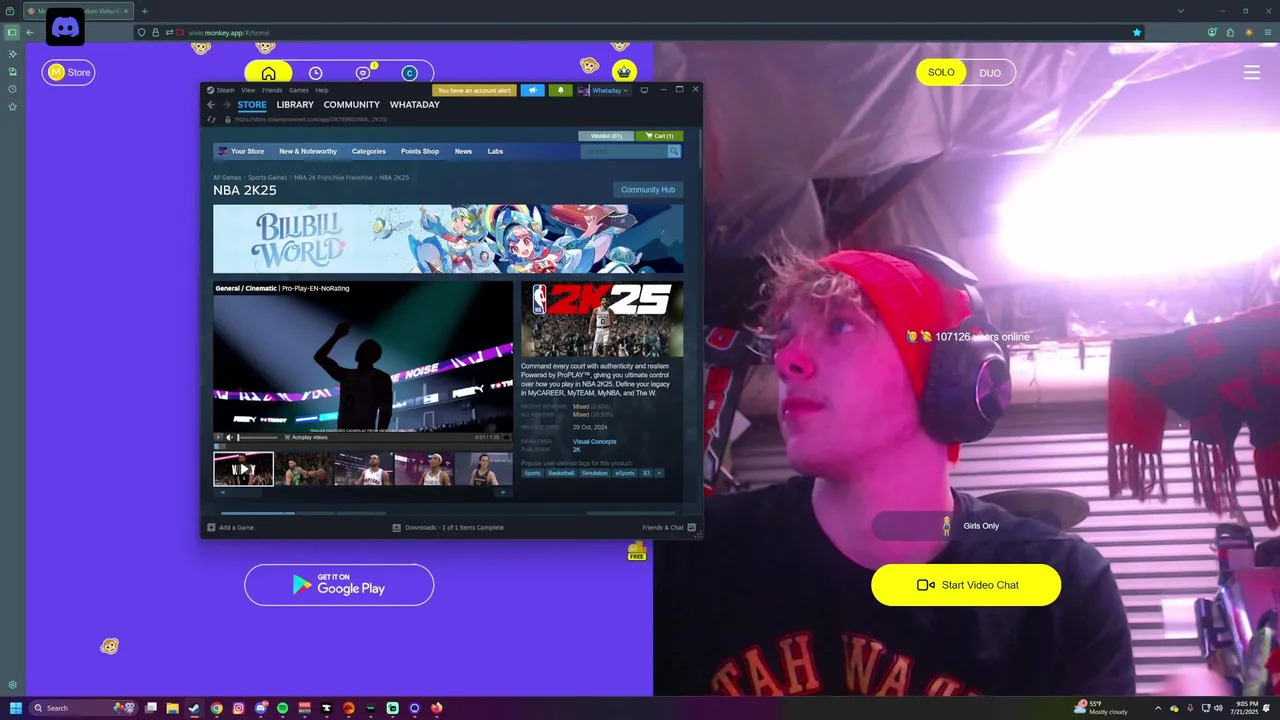Click the Girls Only filter pill

click(966, 526)
